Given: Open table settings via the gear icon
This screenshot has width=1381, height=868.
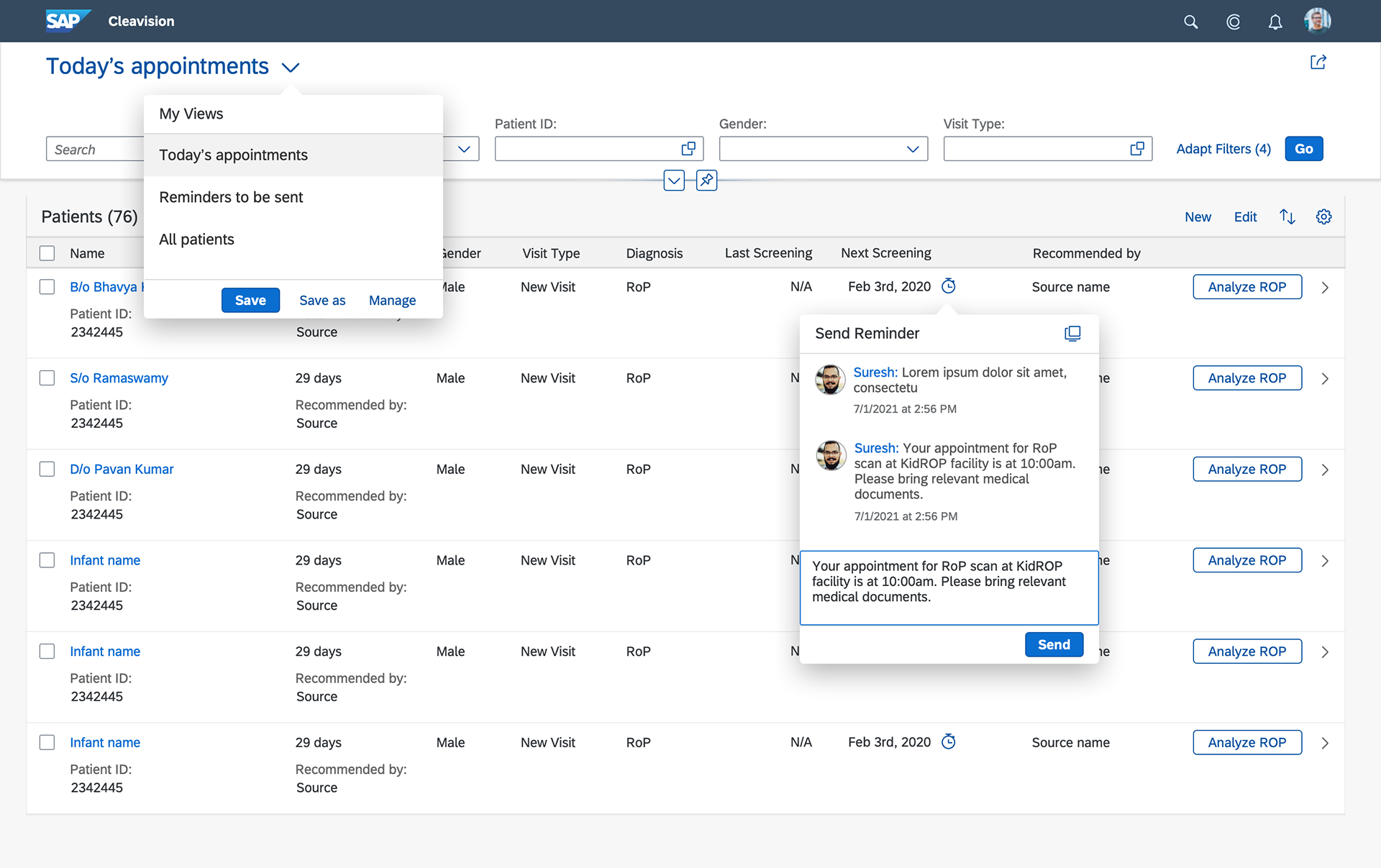Looking at the screenshot, I should click(x=1324, y=216).
